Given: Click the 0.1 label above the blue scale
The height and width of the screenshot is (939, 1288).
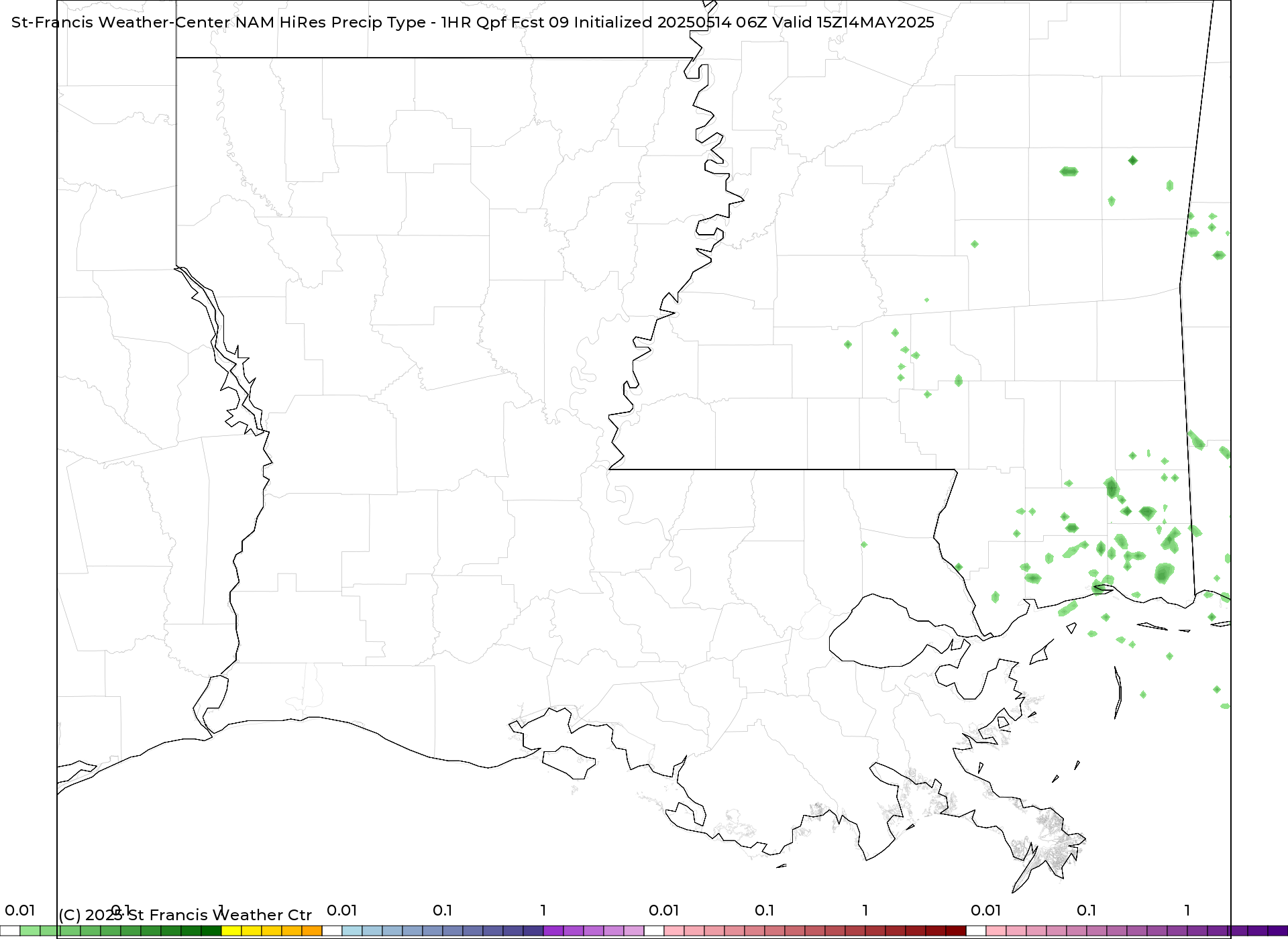Looking at the screenshot, I should click(x=443, y=910).
